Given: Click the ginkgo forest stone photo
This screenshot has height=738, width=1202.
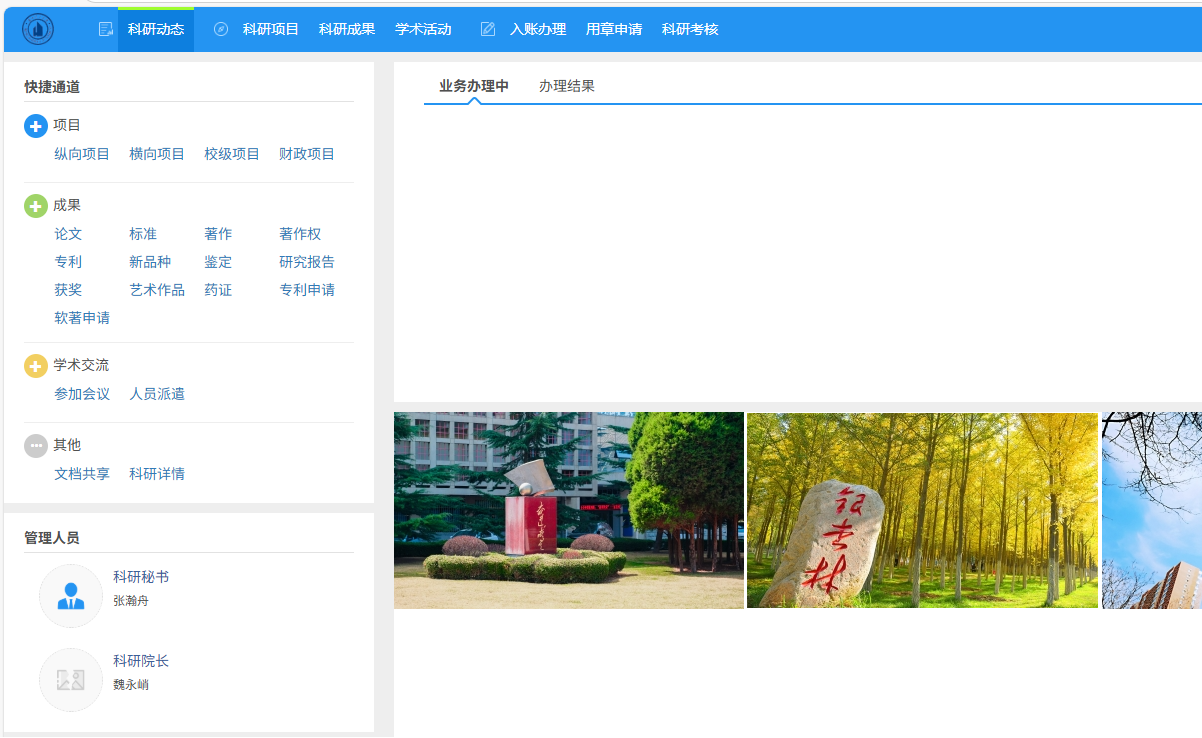Looking at the screenshot, I should (922, 510).
